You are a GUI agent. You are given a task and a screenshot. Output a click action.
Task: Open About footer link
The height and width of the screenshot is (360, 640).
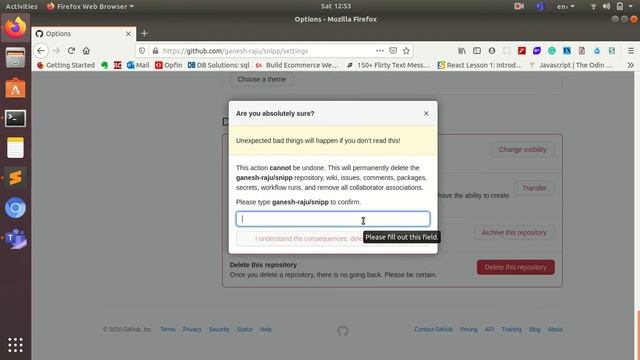coord(555,329)
